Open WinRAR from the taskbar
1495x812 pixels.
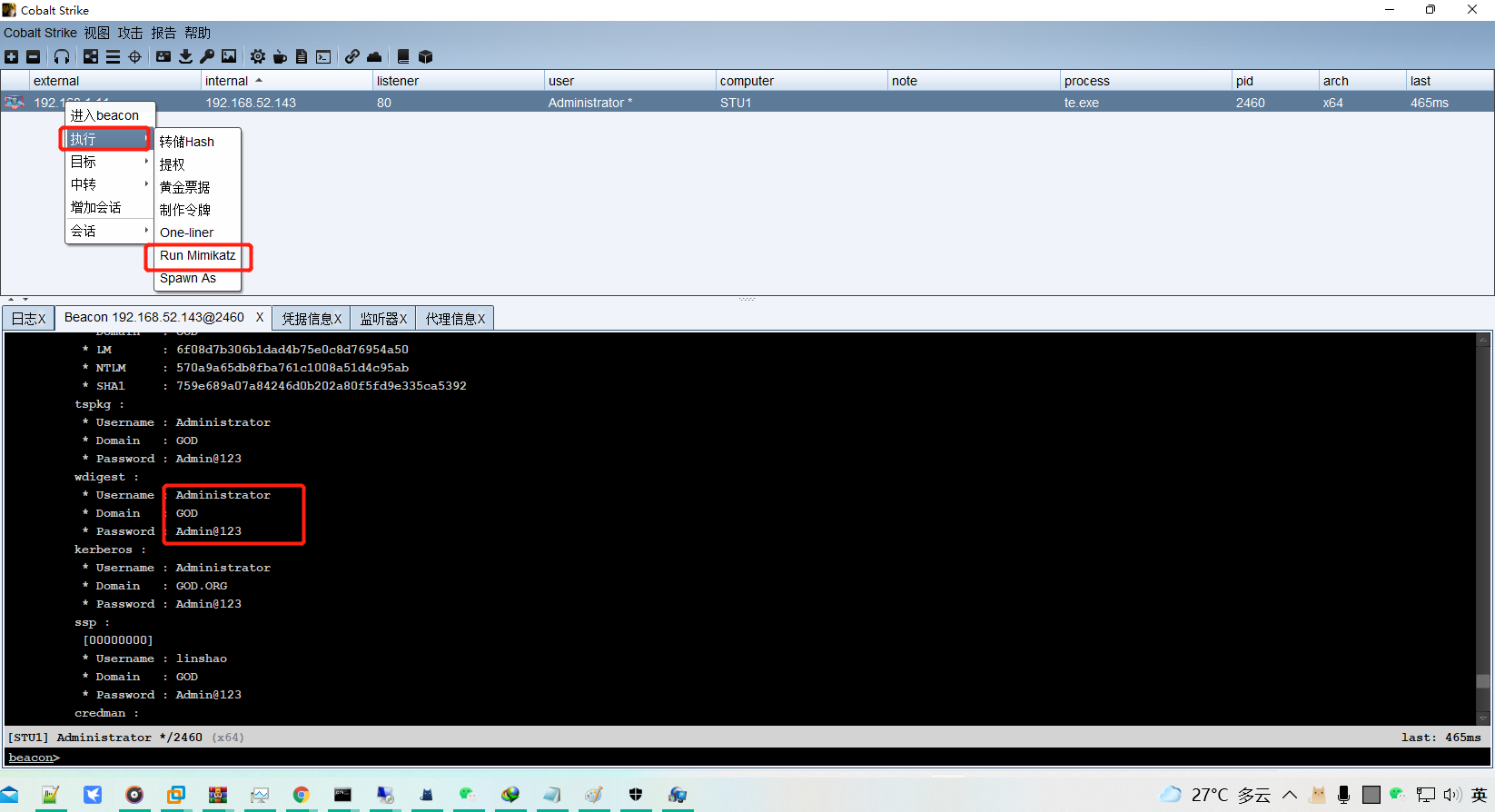218,795
